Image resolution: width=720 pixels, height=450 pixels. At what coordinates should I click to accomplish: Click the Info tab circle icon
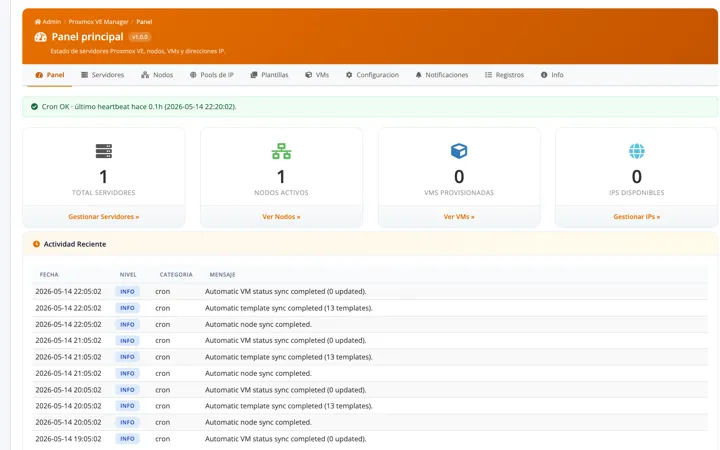coord(544,75)
